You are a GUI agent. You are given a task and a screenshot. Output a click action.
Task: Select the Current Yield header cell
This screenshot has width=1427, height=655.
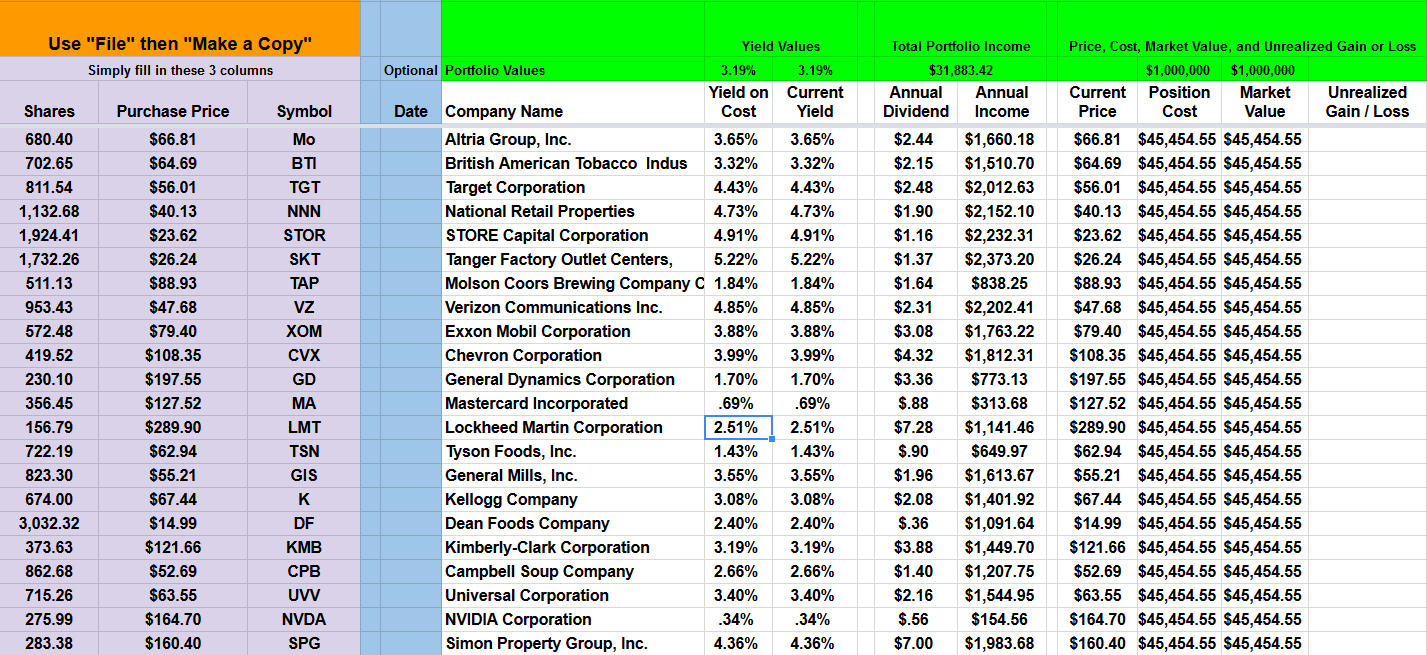tap(815, 102)
